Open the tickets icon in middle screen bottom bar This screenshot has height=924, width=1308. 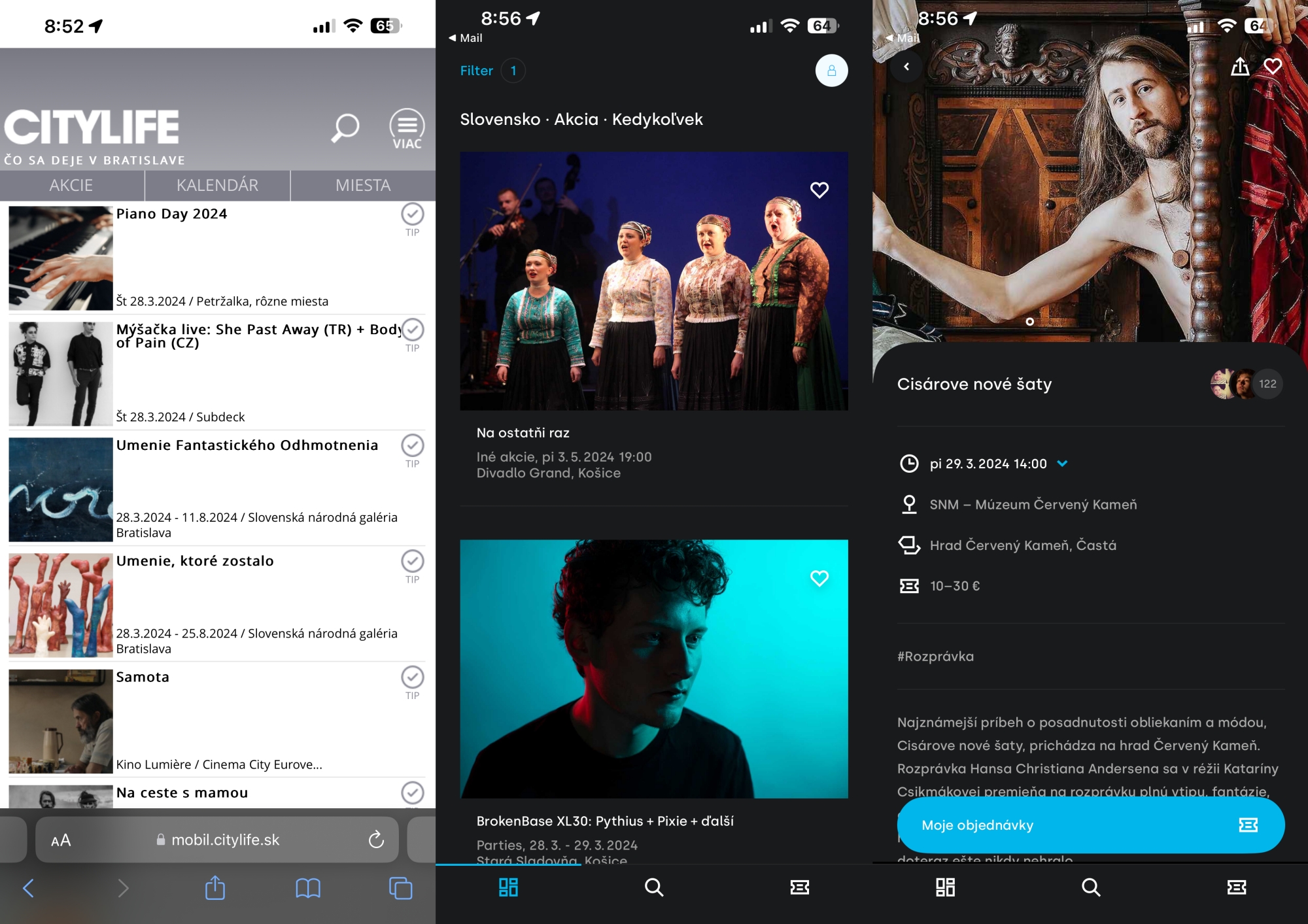click(x=800, y=887)
